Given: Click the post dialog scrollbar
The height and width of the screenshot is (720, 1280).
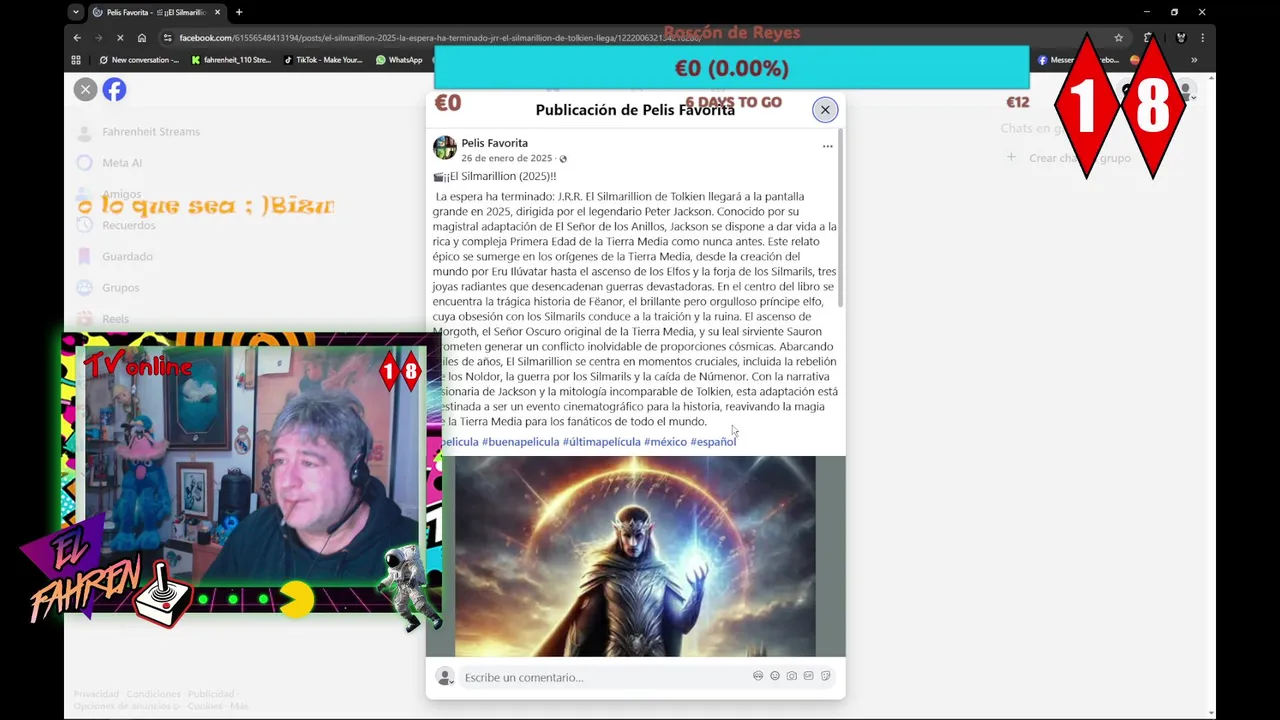Looking at the screenshot, I should (841, 217).
